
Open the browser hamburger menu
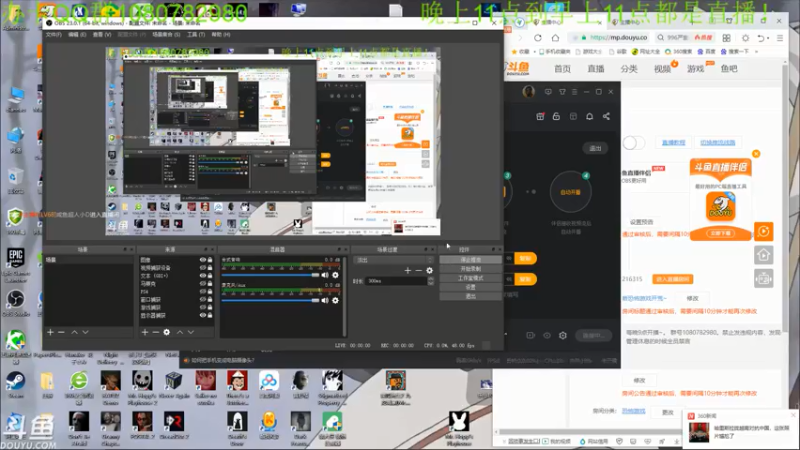[x=780, y=38]
